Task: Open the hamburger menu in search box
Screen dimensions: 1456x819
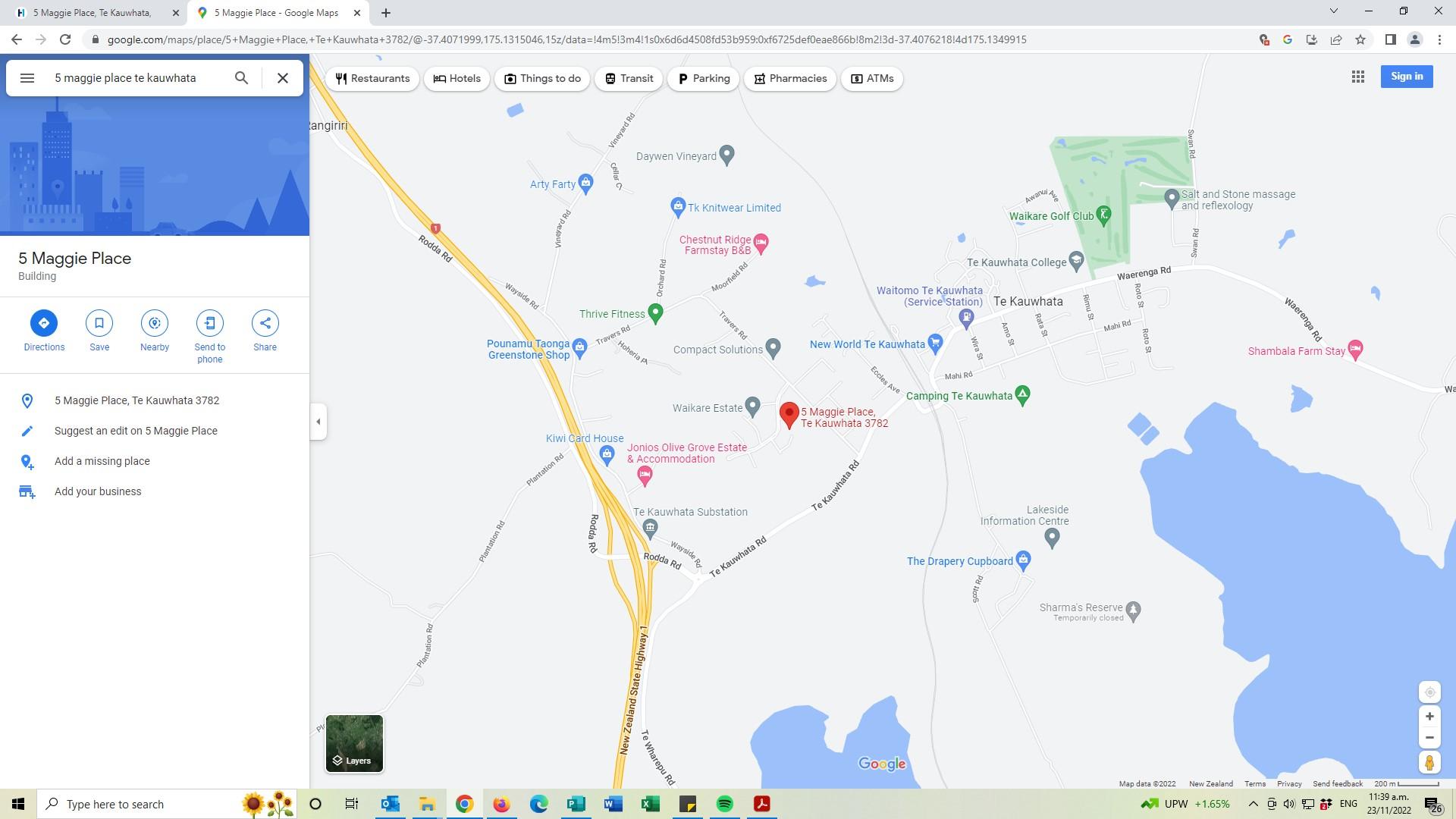Action: coord(27,78)
